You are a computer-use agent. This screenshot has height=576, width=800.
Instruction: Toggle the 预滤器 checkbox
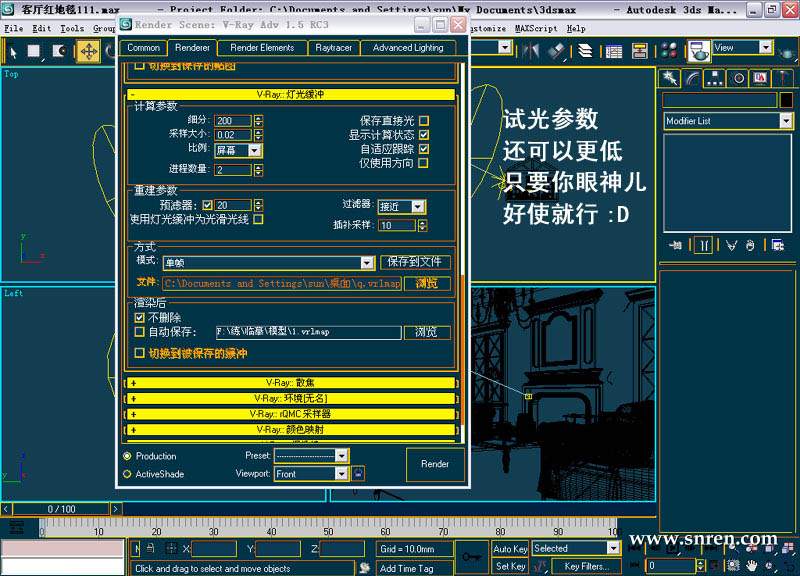(x=207, y=205)
